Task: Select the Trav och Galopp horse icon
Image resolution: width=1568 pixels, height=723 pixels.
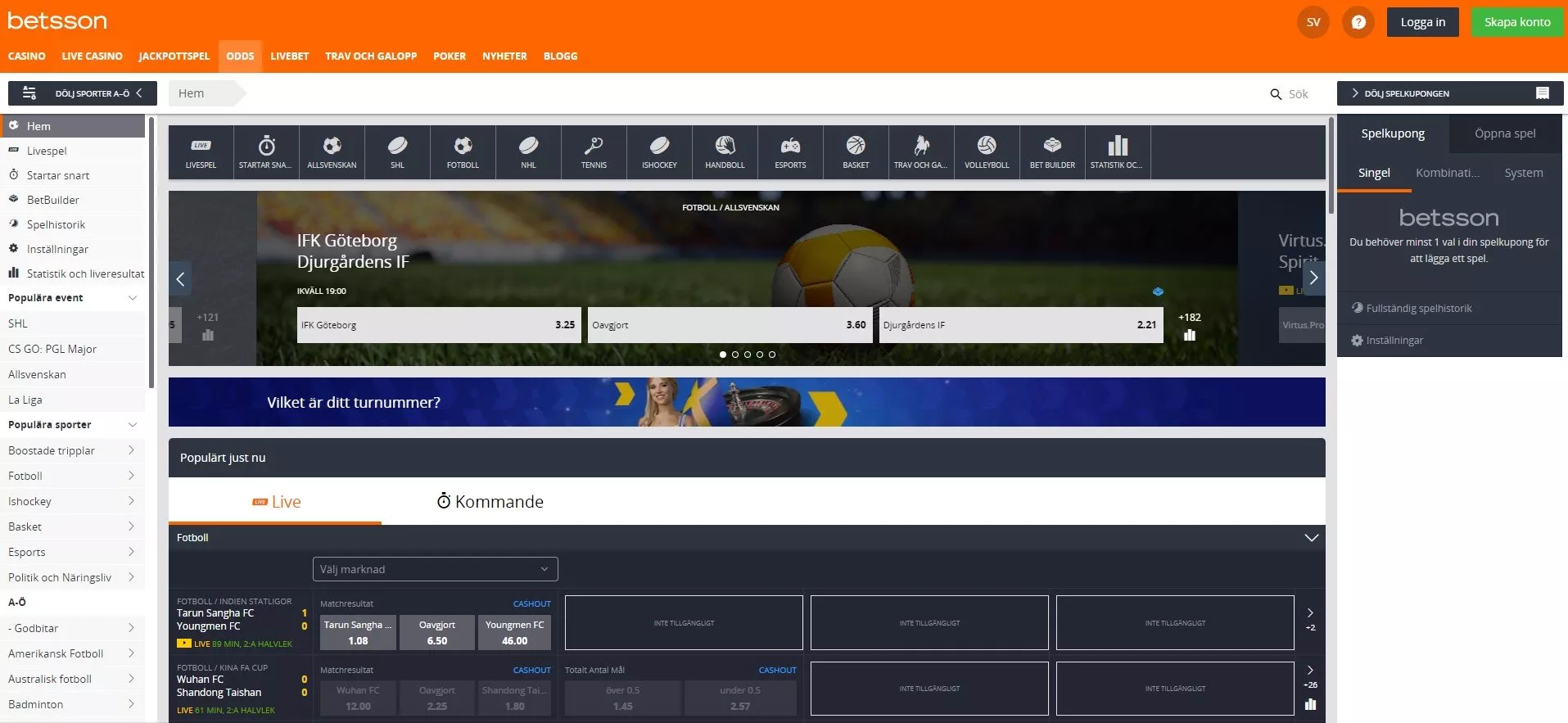Action: pyautogui.click(x=921, y=152)
